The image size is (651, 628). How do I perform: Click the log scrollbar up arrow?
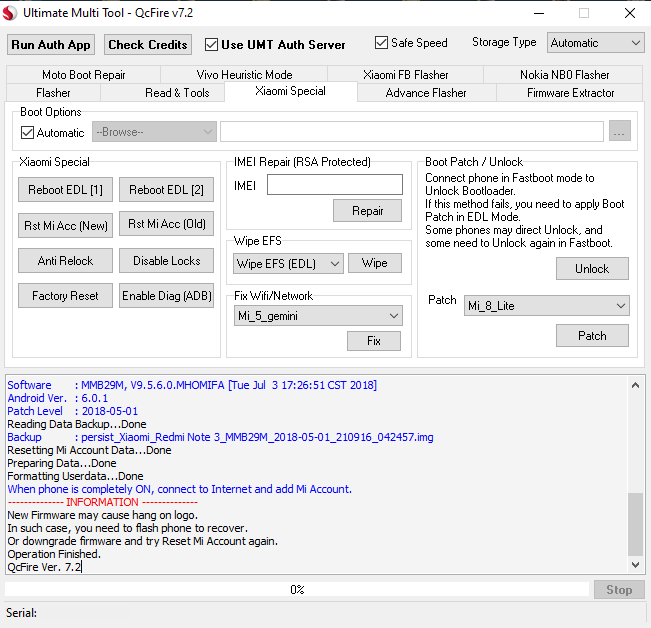click(635, 385)
